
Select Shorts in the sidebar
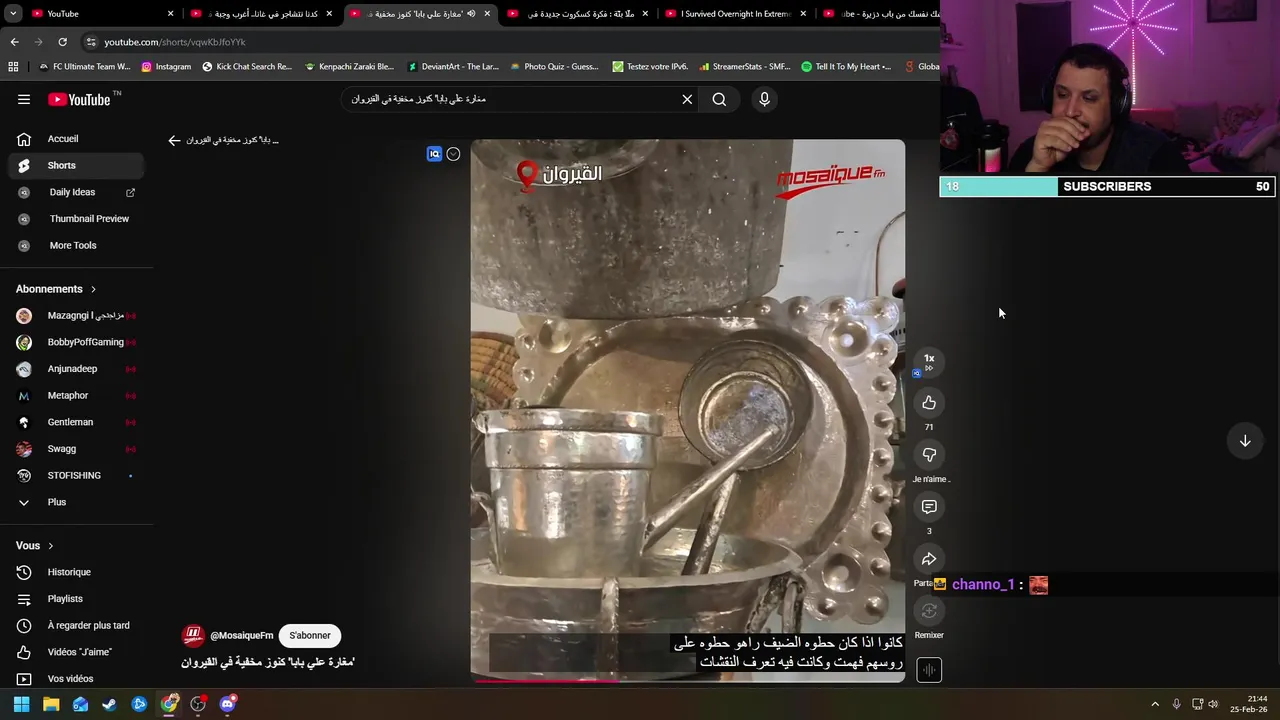click(x=77, y=165)
